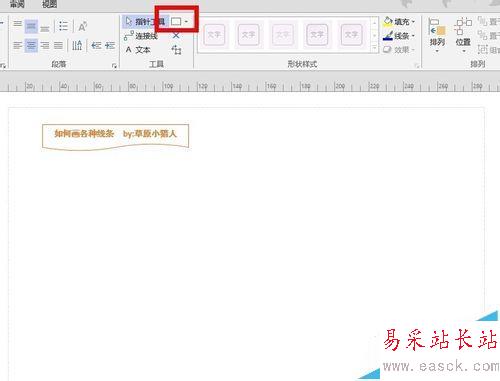Decrease paragraph indent
This screenshot has height=381, width=500.
pos(96,45)
